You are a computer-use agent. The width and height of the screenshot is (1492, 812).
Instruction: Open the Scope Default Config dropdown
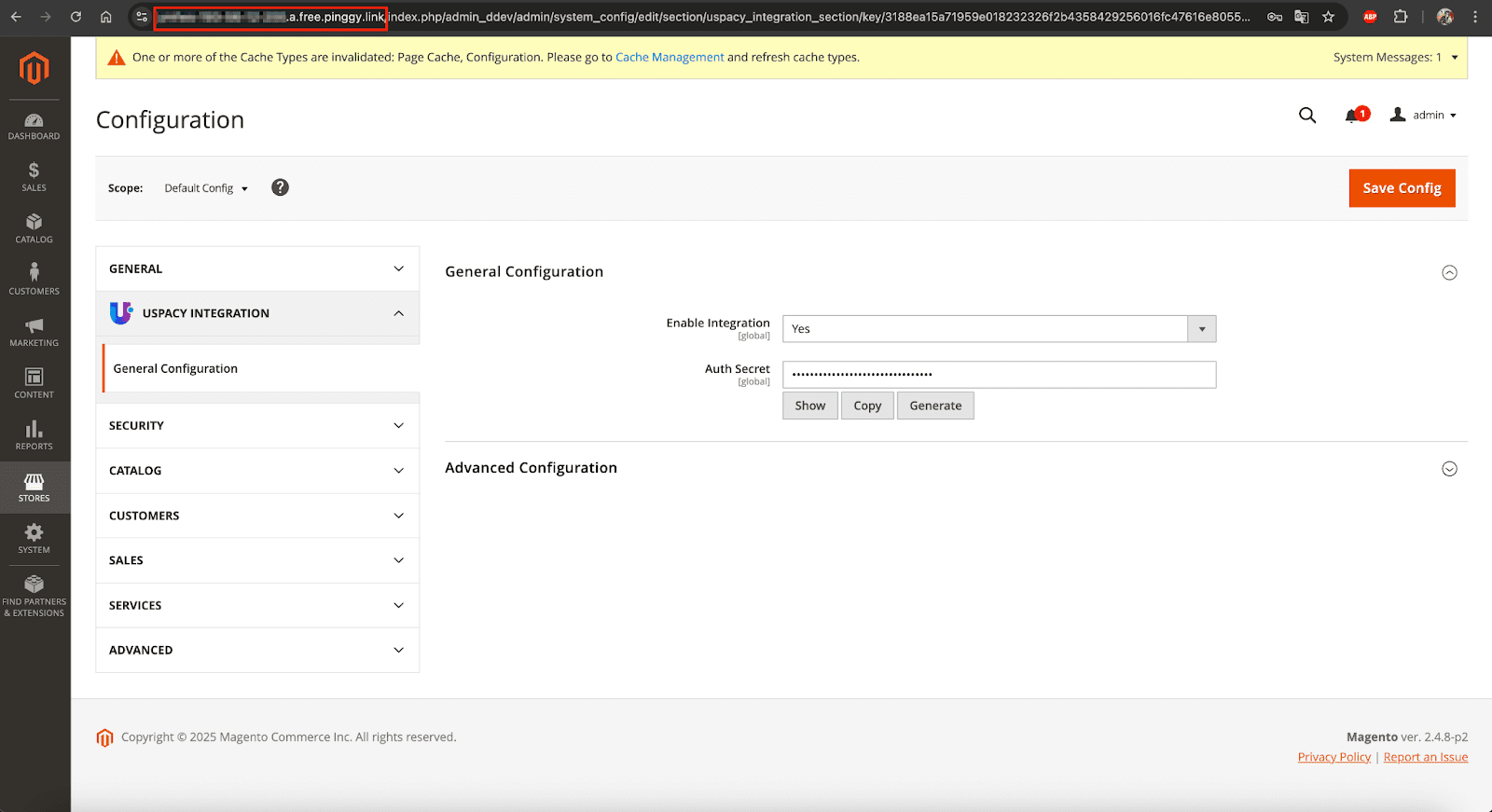[x=206, y=188]
